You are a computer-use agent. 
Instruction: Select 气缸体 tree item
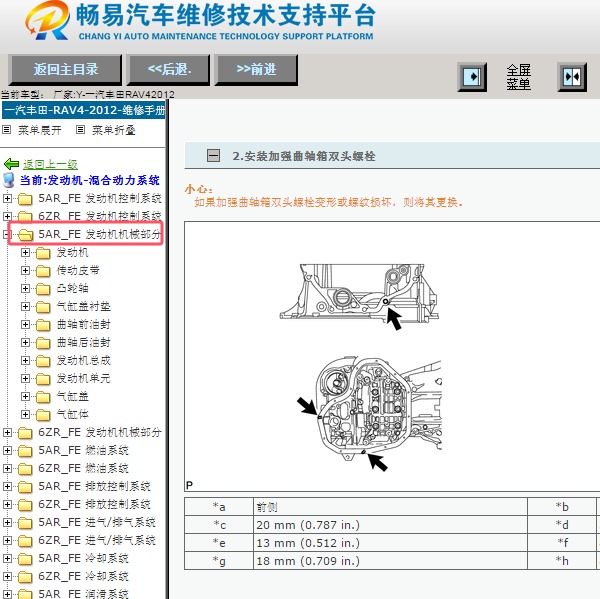(x=72, y=415)
